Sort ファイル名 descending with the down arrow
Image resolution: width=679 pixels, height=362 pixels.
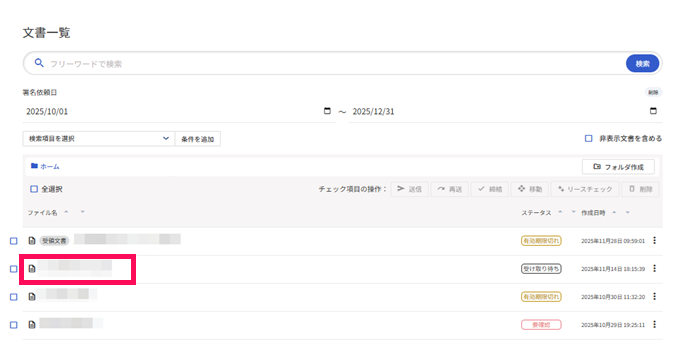click(x=82, y=212)
